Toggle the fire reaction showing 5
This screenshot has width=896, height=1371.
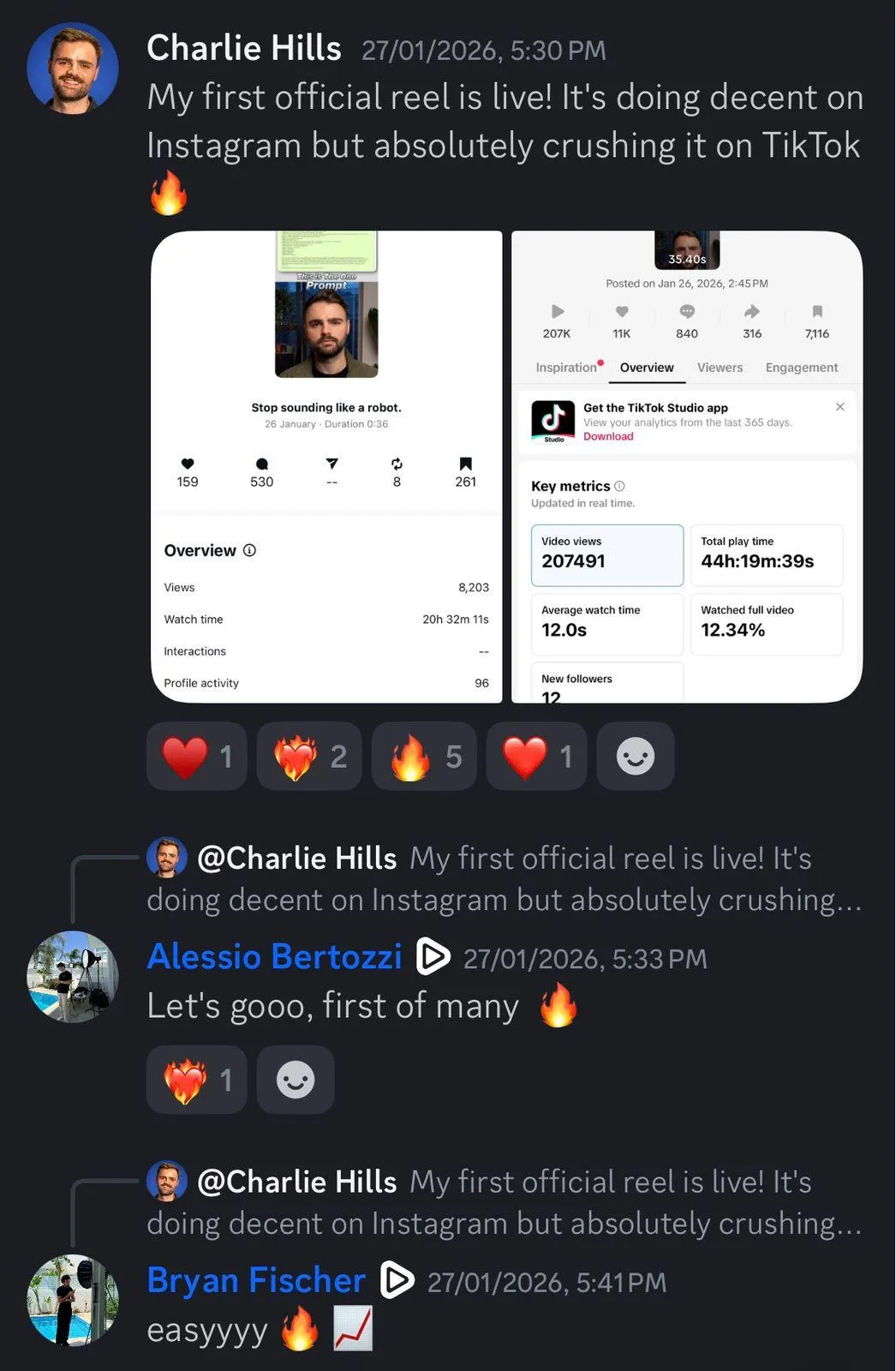(x=424, y=756)
